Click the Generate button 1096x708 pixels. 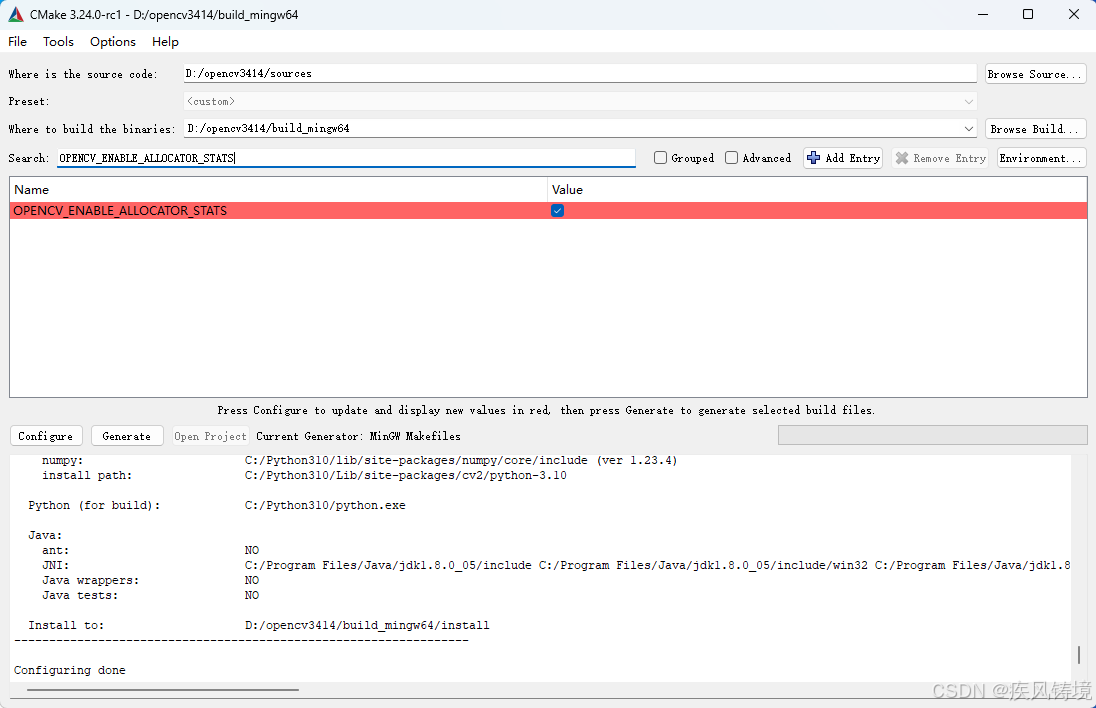pos(127,436)
